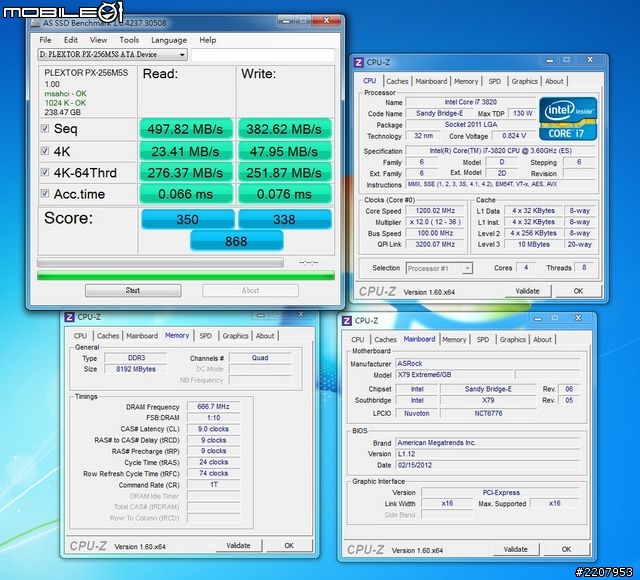Click the Code Name field Sandy Bridge-E
This screenshot has height=580, width=640.
[439, 113]
